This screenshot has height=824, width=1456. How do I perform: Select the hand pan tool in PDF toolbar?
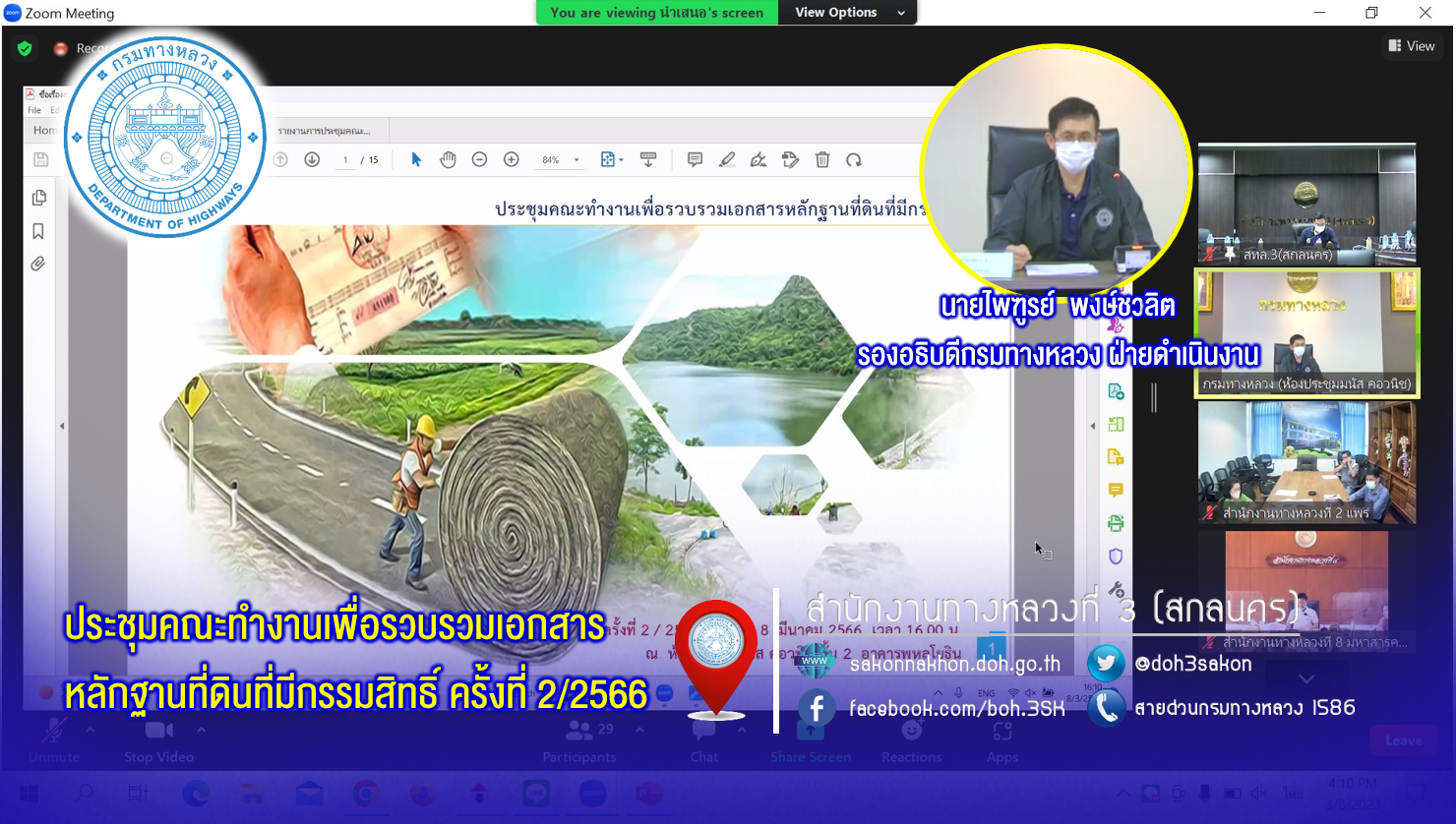pyautogui.click(x=448, y=159)
